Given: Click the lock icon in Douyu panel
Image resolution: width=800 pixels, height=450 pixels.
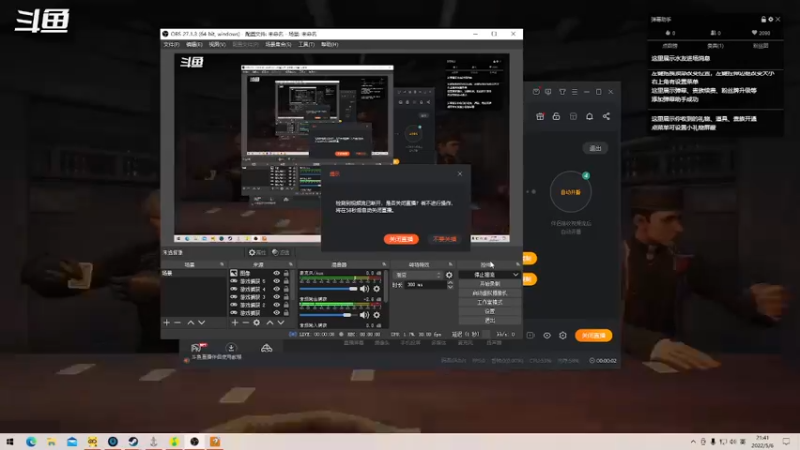Looking at the screenshot, I should tap(556, 116).
